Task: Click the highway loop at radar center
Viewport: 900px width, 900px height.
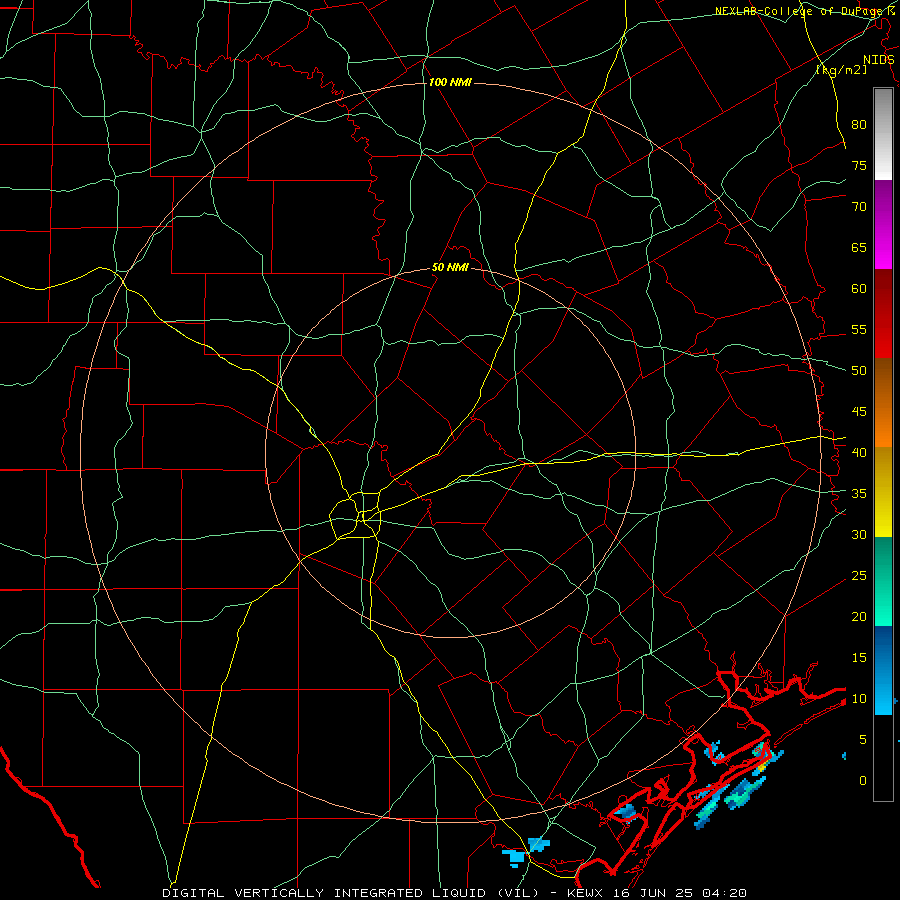Action: pos(355,516)
